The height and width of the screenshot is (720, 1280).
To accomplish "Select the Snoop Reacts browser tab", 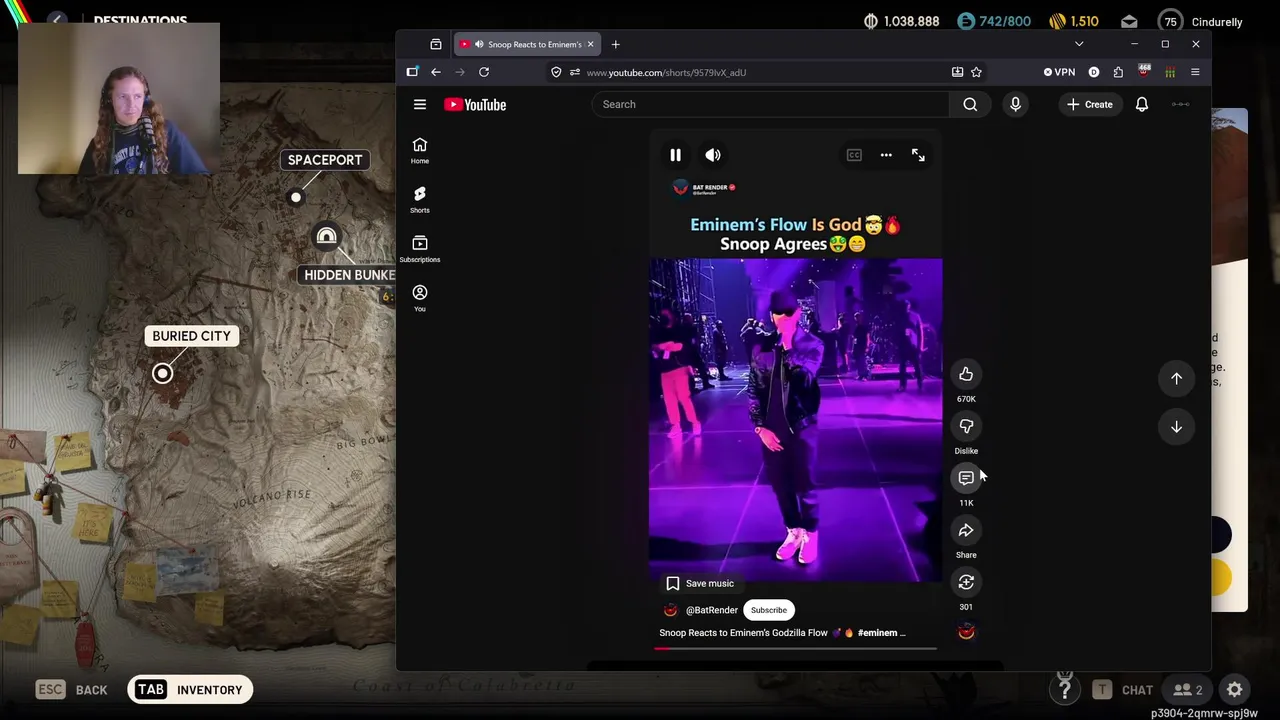I will [527, 44].
